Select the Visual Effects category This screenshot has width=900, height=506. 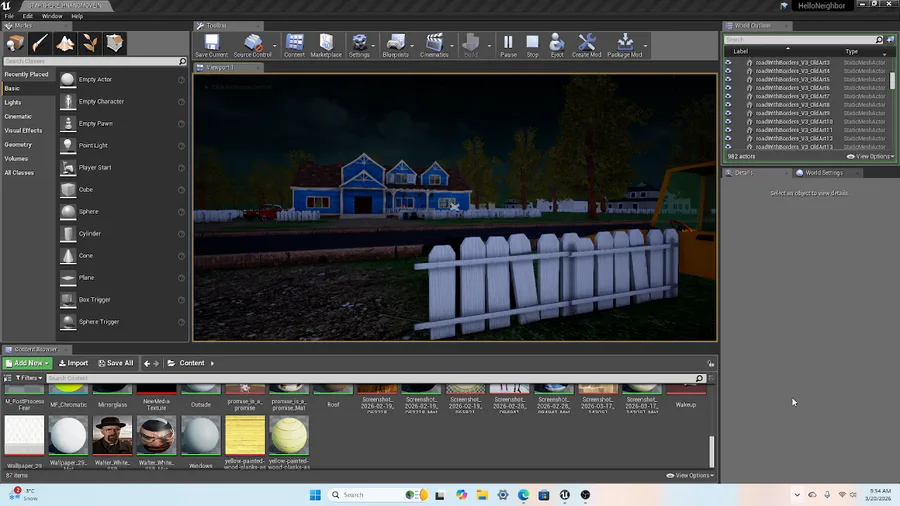(24, 131)
